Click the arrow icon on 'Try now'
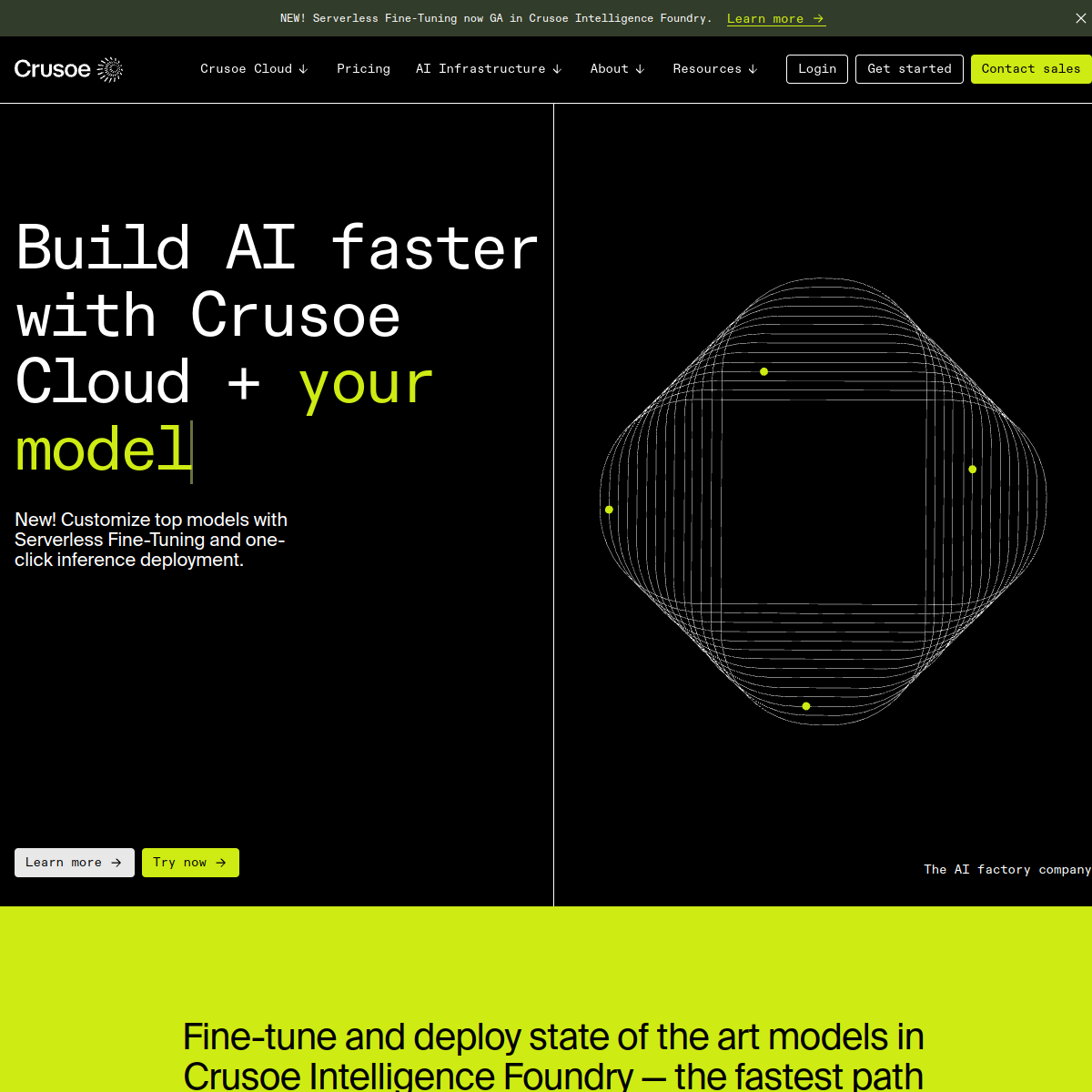1092x1092 pixels. pyautogui.click(x=220, y=863)
